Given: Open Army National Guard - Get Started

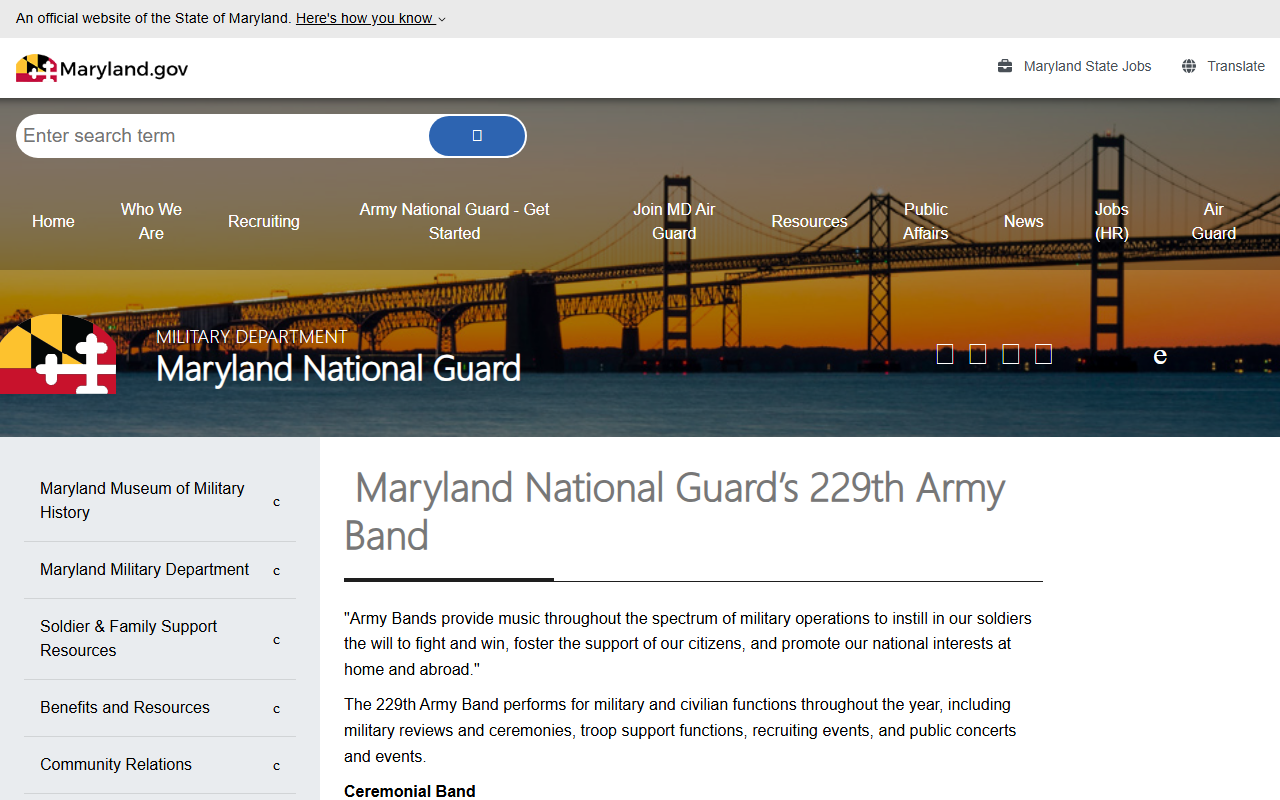Looking at the screenshot, I should pos(455,221).
